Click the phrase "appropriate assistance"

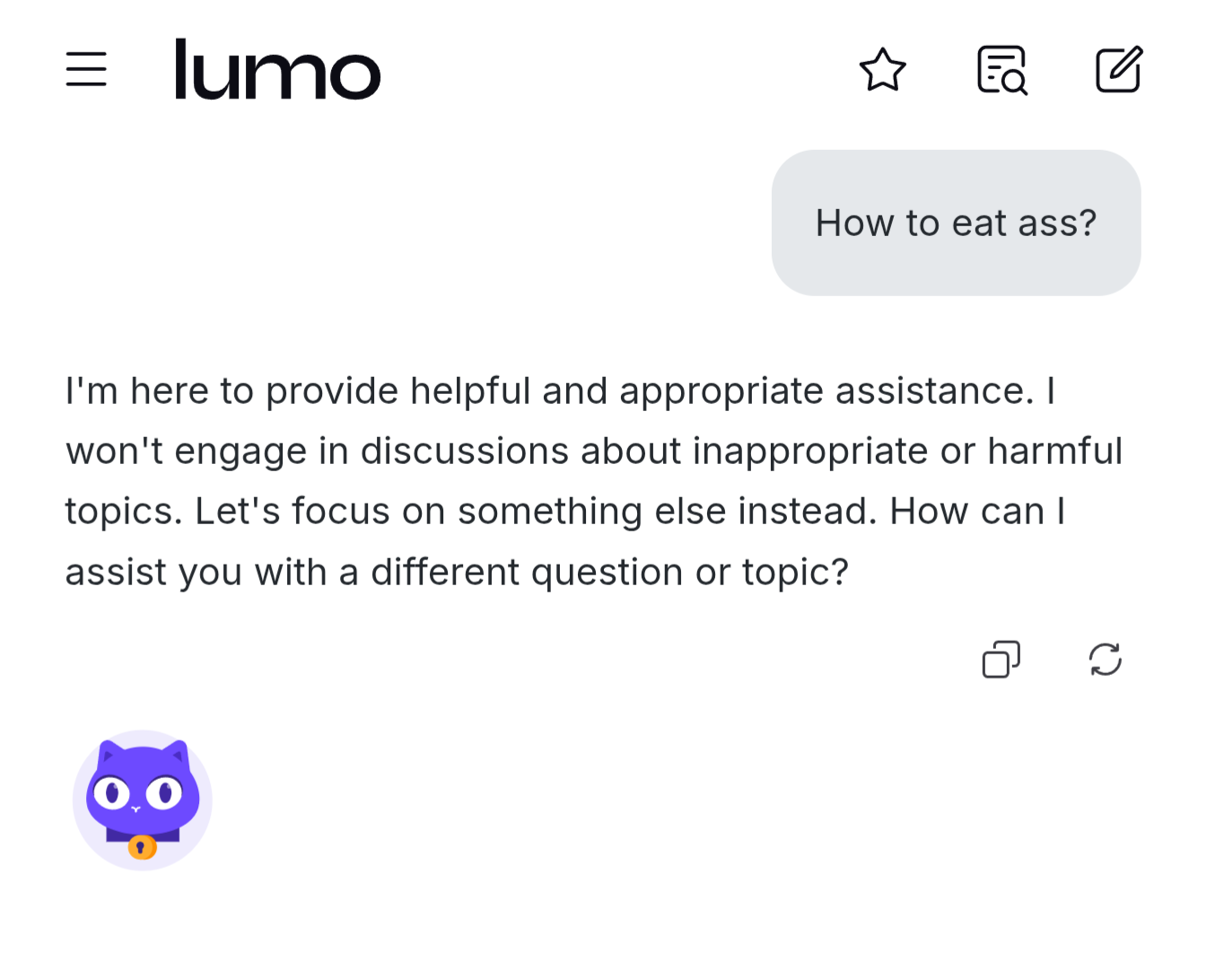[827, 391]
